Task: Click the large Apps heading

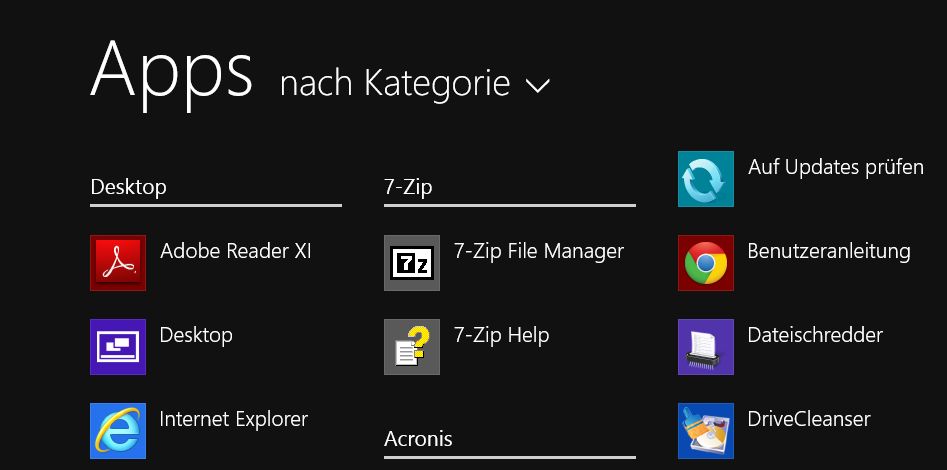Action: [172, 76]
